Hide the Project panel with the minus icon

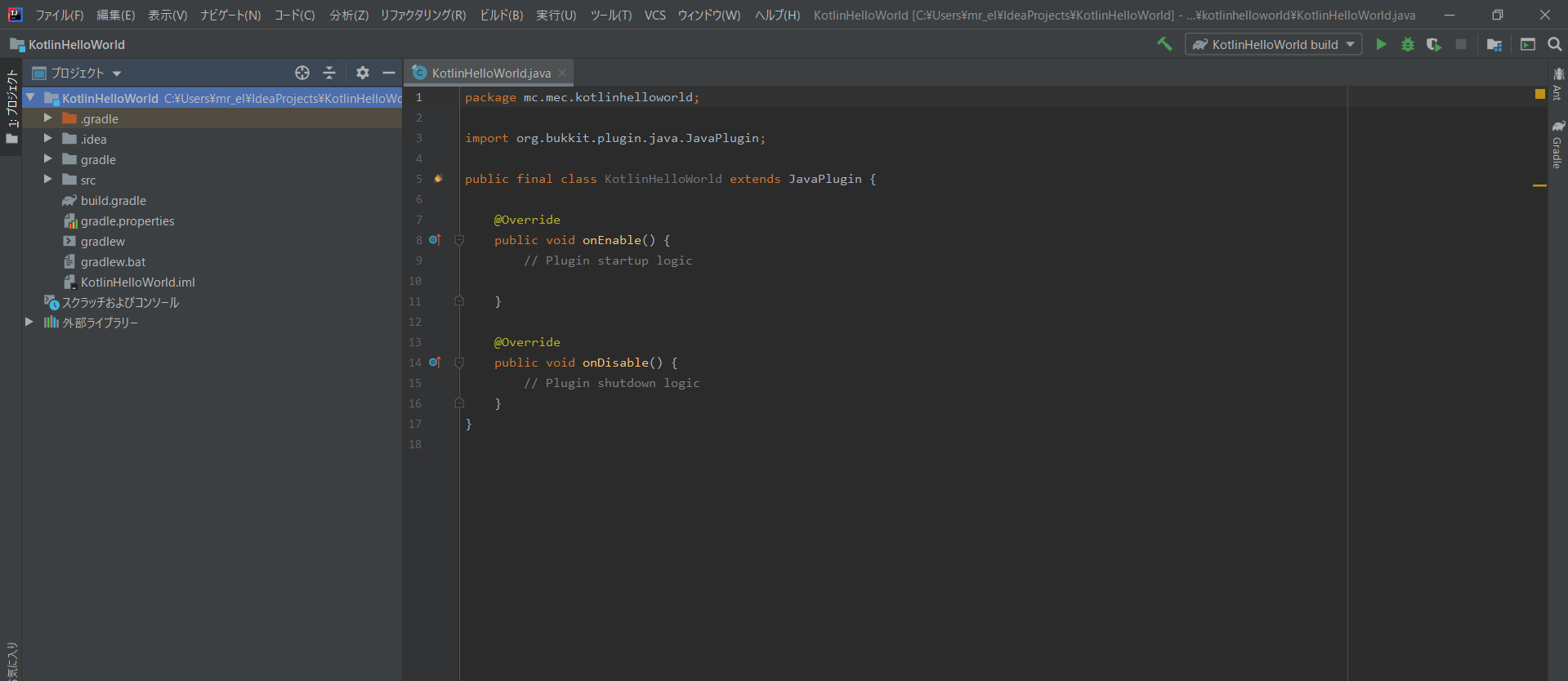(389, 73)
